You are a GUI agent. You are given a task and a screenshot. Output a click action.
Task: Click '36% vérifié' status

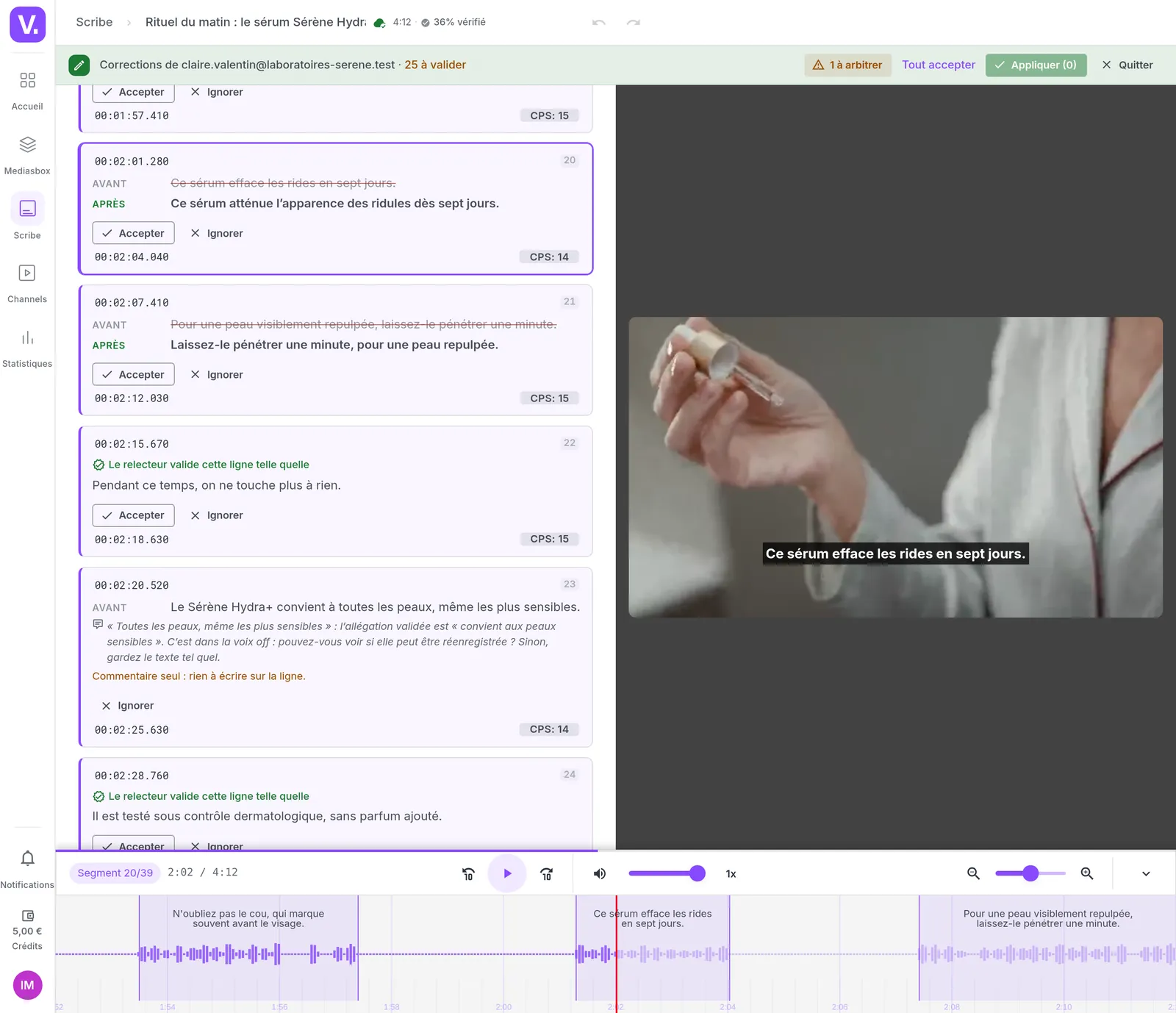(453, 22)
